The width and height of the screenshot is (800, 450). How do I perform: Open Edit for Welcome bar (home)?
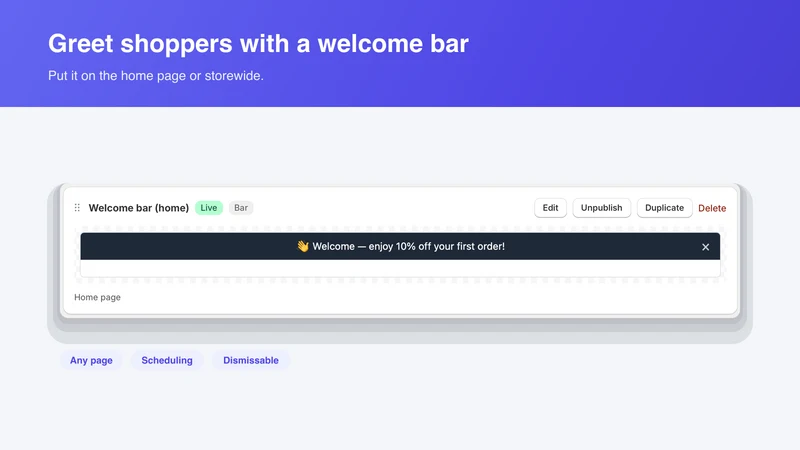point(550,208)
